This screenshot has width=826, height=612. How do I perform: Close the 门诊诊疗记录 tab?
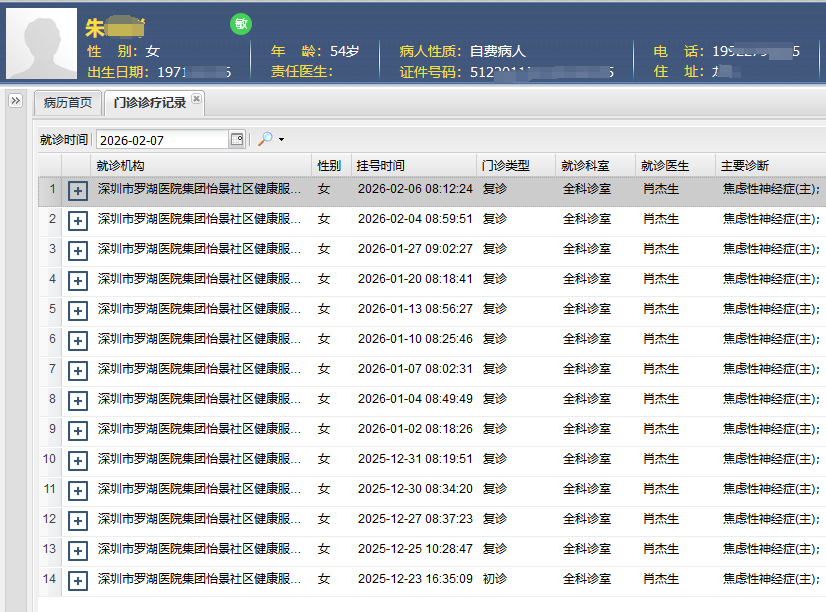pos(196,98)
